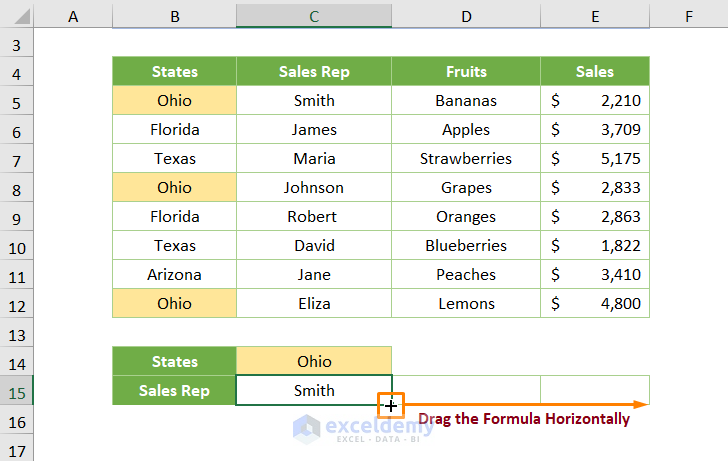Click the Sales header cell
This screenshot has height=461, width=728.
(595, 72)
